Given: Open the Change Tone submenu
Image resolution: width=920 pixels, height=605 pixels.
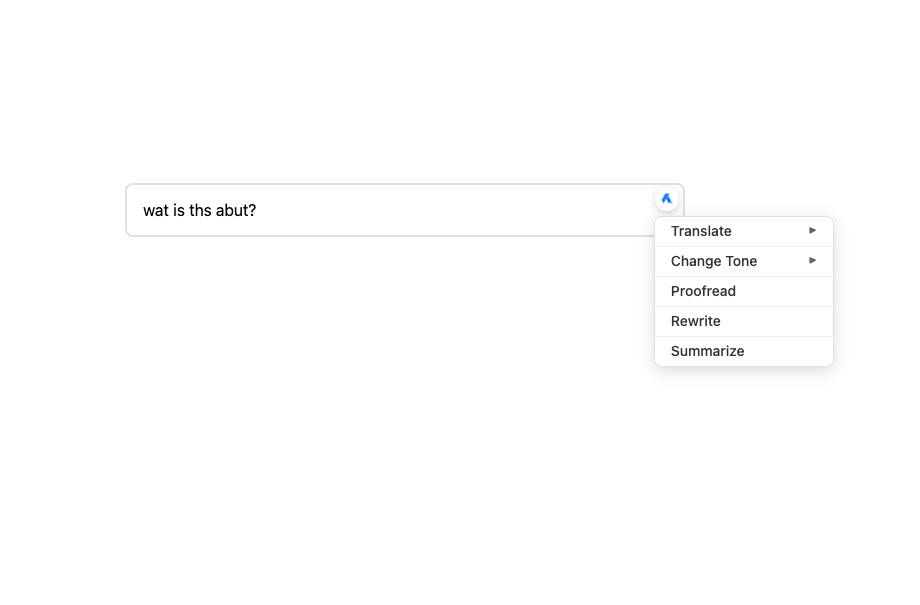Looking at the screenshot, I should coord(714,261).
